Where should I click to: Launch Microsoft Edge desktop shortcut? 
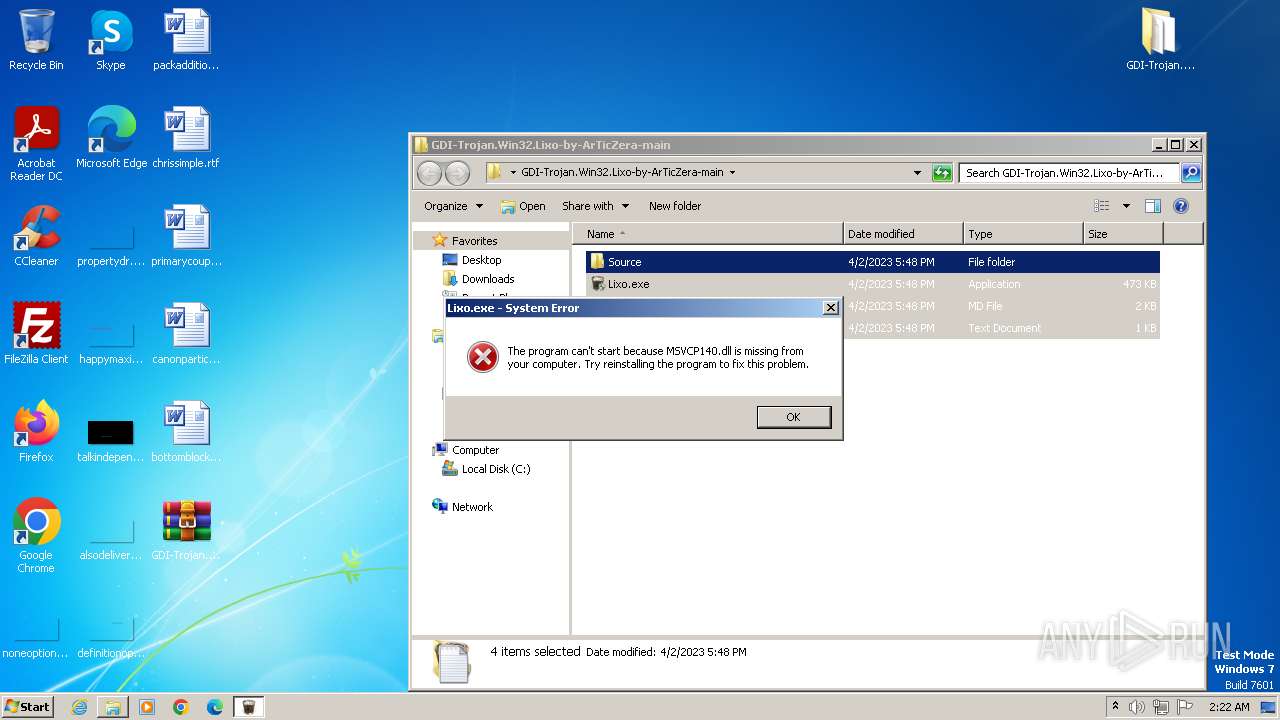tap(111, 138)
